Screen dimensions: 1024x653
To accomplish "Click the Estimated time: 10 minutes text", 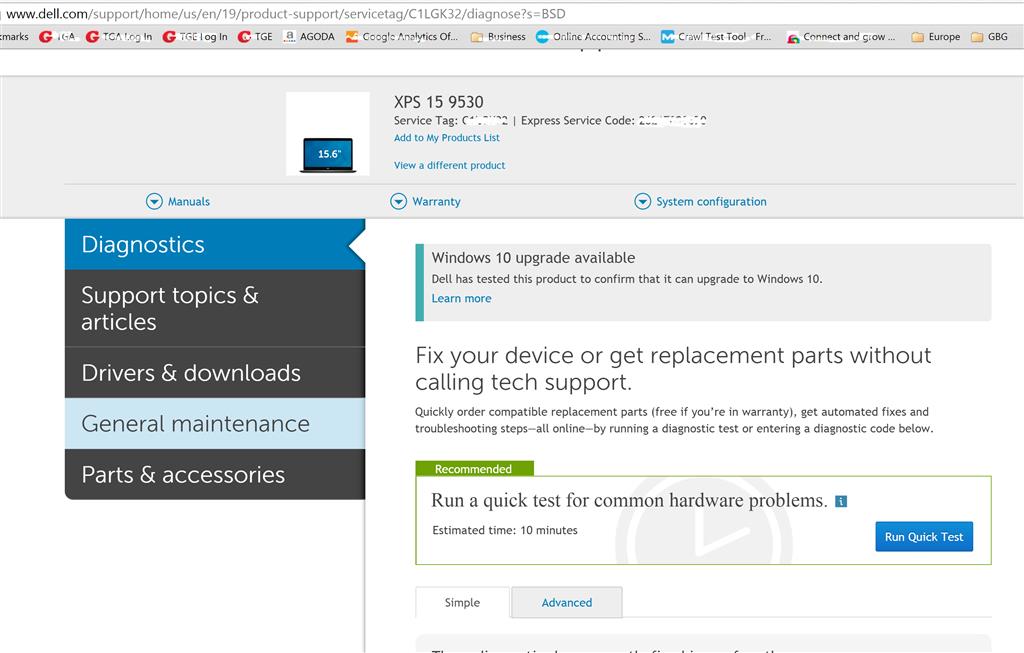I will [505, 530].
